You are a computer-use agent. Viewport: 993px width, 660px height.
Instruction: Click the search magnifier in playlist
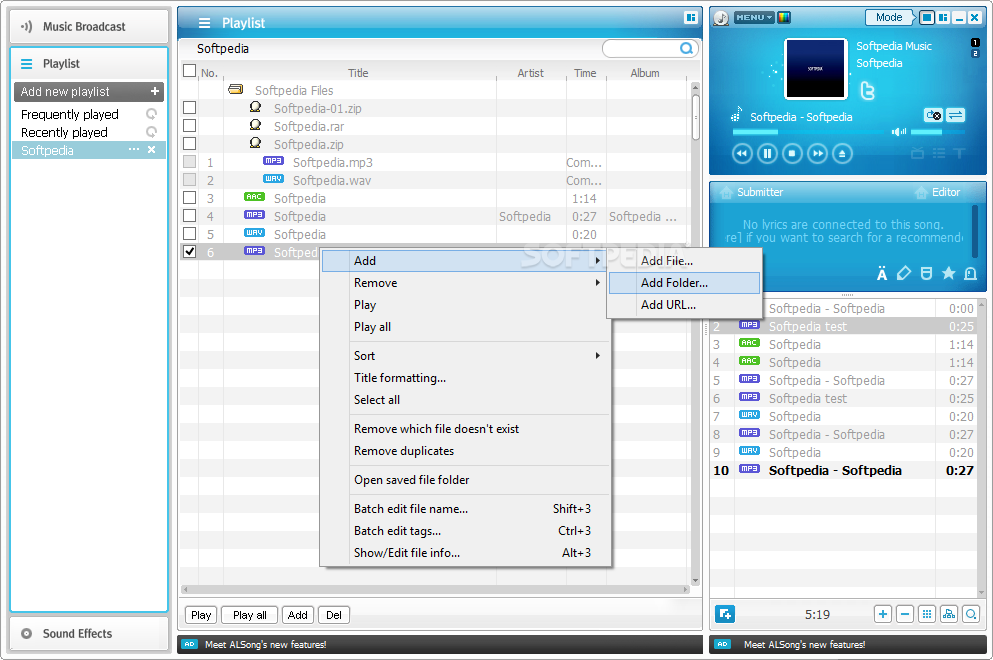pyautogui.click(x=686, y=48)
